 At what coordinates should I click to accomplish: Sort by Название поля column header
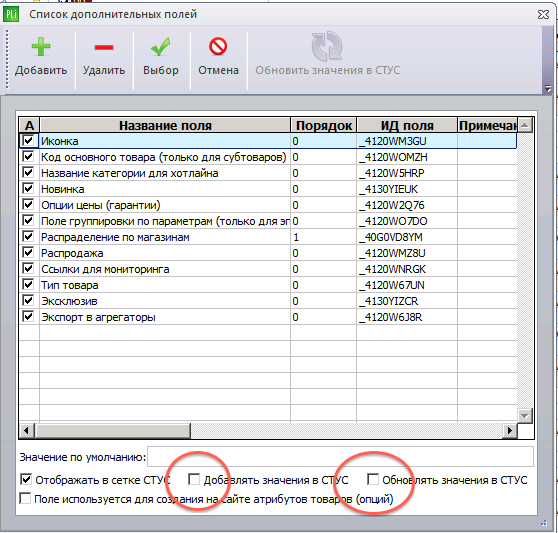point(165,125)
